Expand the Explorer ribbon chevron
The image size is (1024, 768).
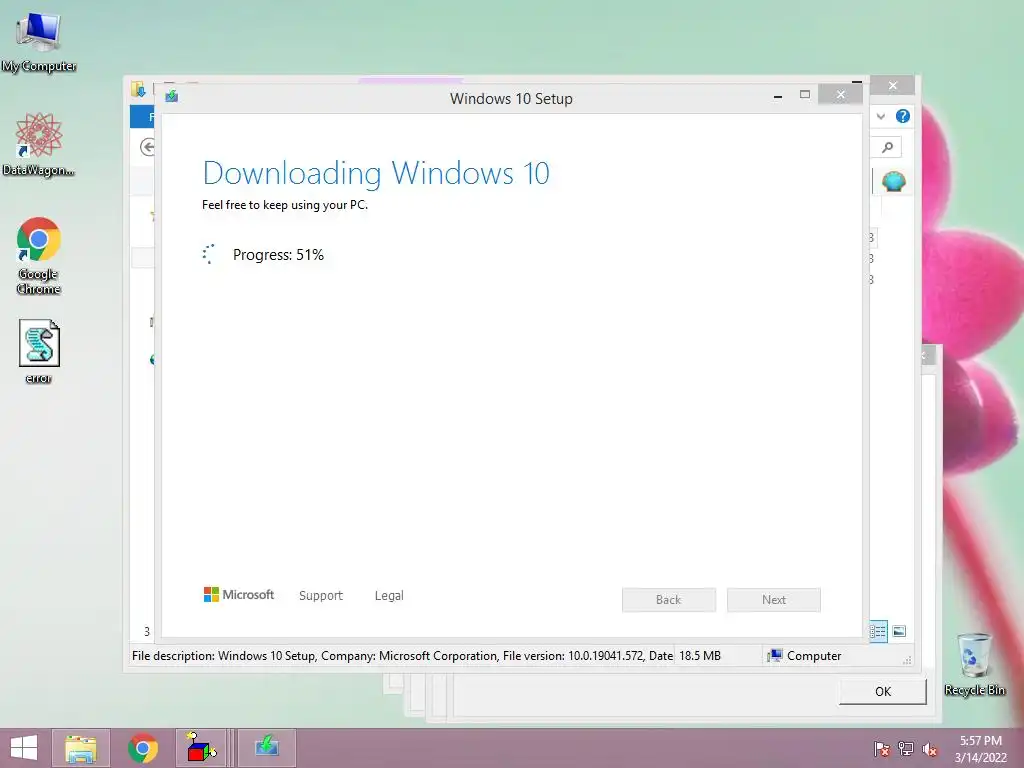881,116
